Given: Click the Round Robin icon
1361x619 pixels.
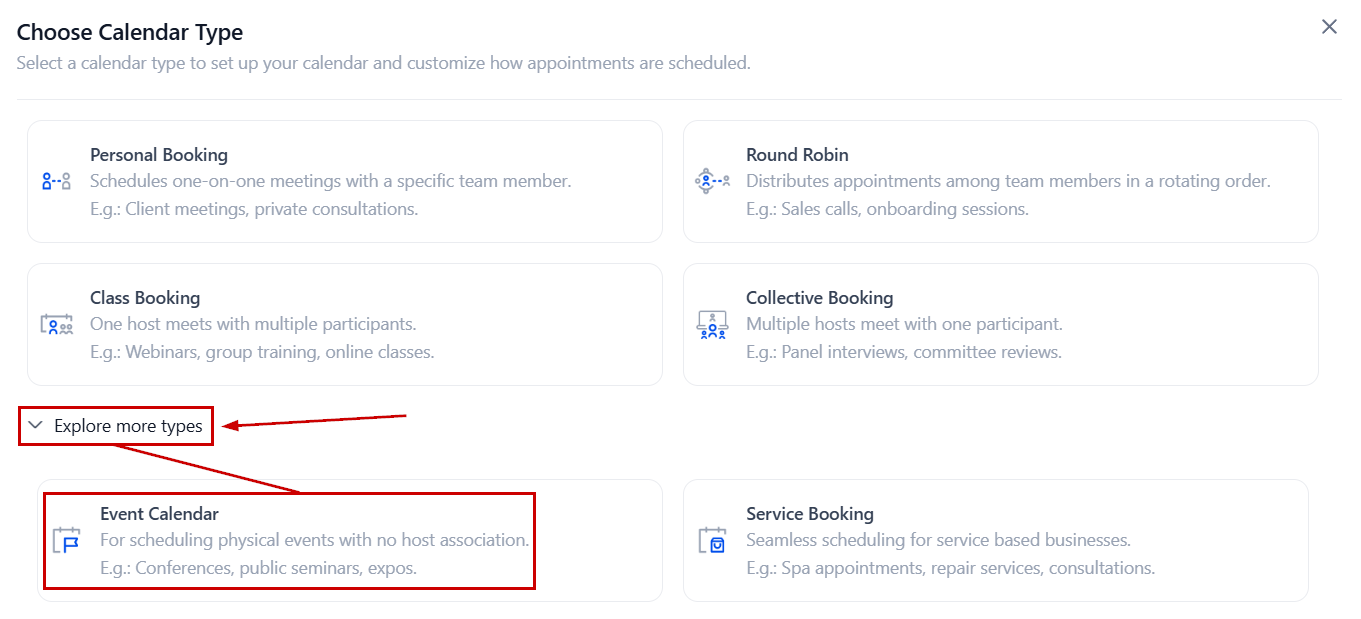Looking at the screenshot, I should tap(712, 182).
